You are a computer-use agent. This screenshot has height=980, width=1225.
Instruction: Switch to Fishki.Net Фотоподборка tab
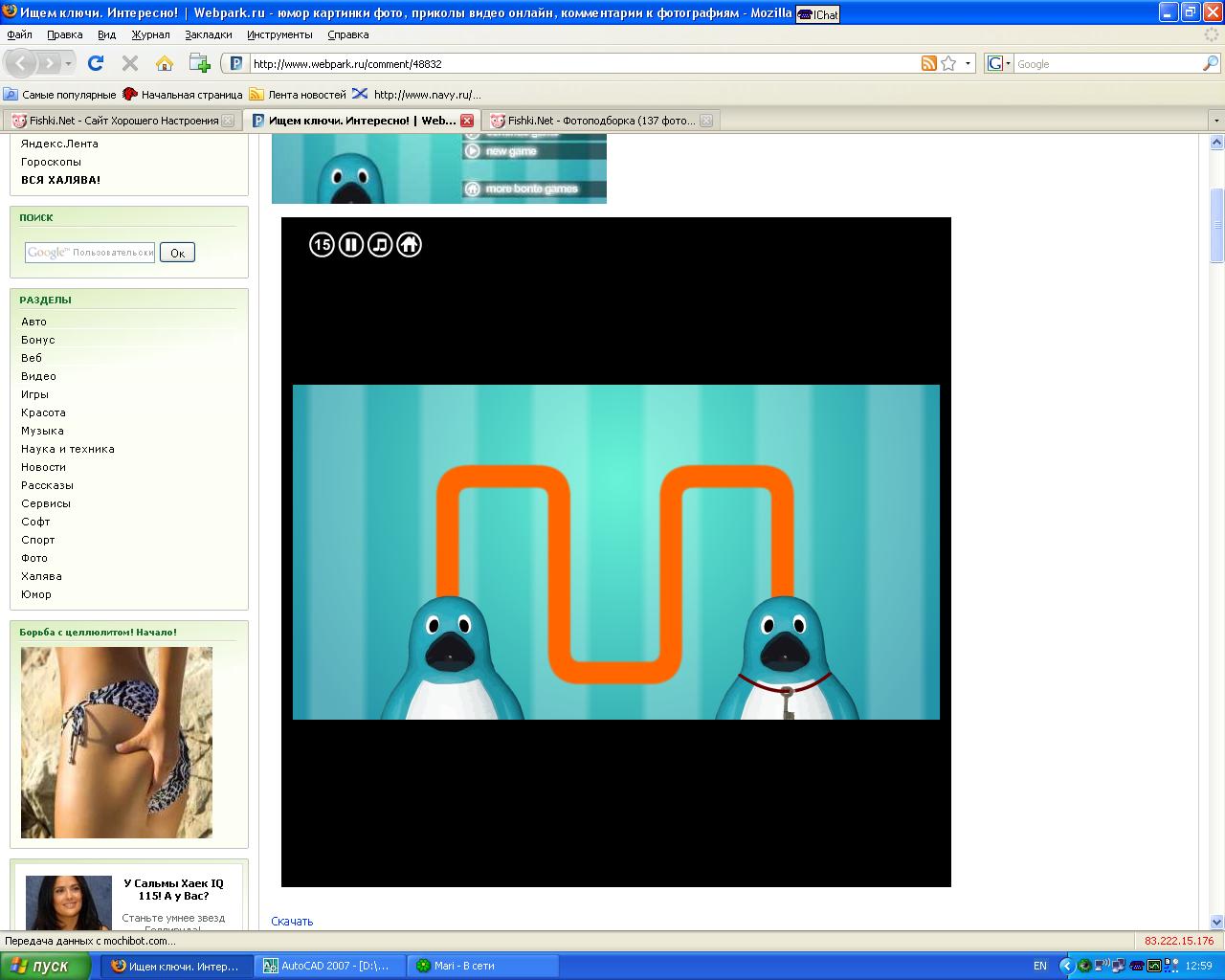click(x=600, y=121)
